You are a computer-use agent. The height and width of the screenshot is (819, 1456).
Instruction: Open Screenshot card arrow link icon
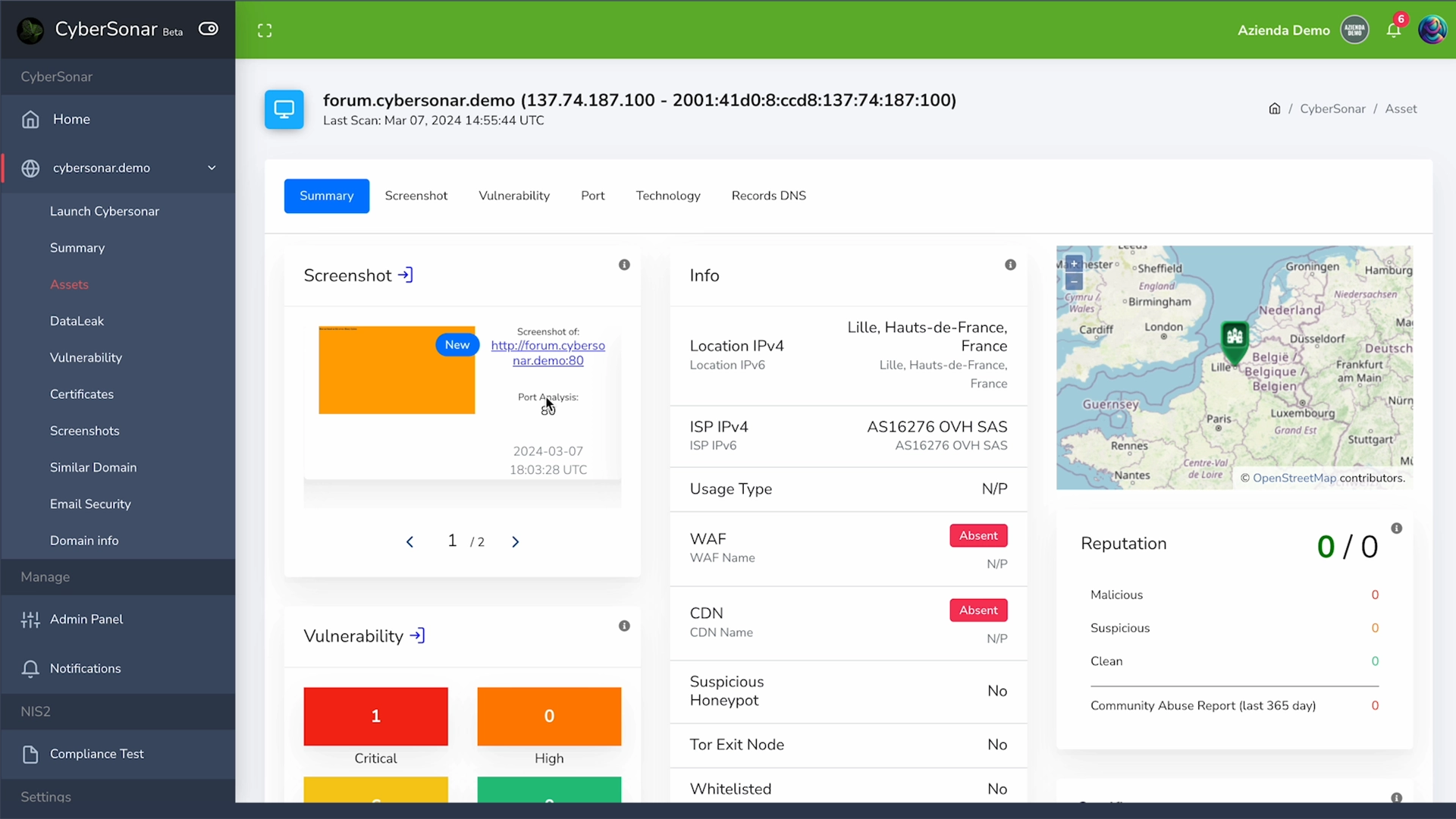[406, 275]
